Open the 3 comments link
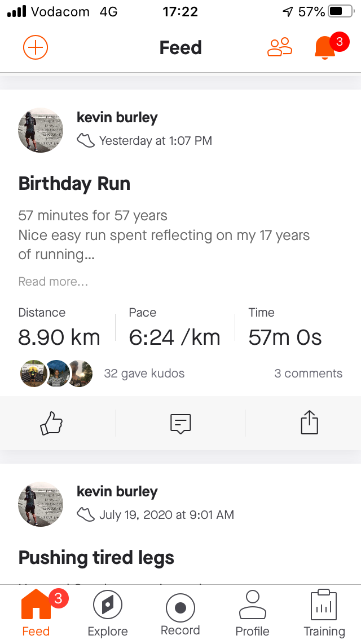361x640 pixels. tap(308, 373)
